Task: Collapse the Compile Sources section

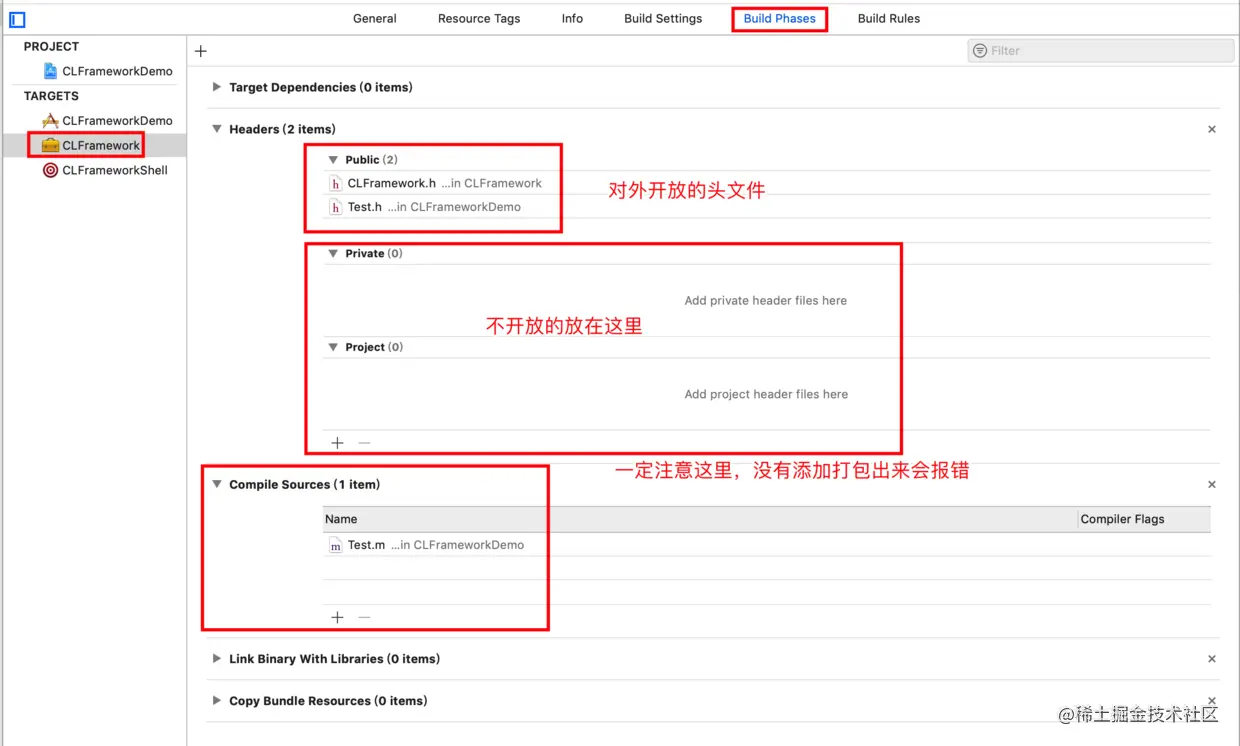Action: coord(216,484)
